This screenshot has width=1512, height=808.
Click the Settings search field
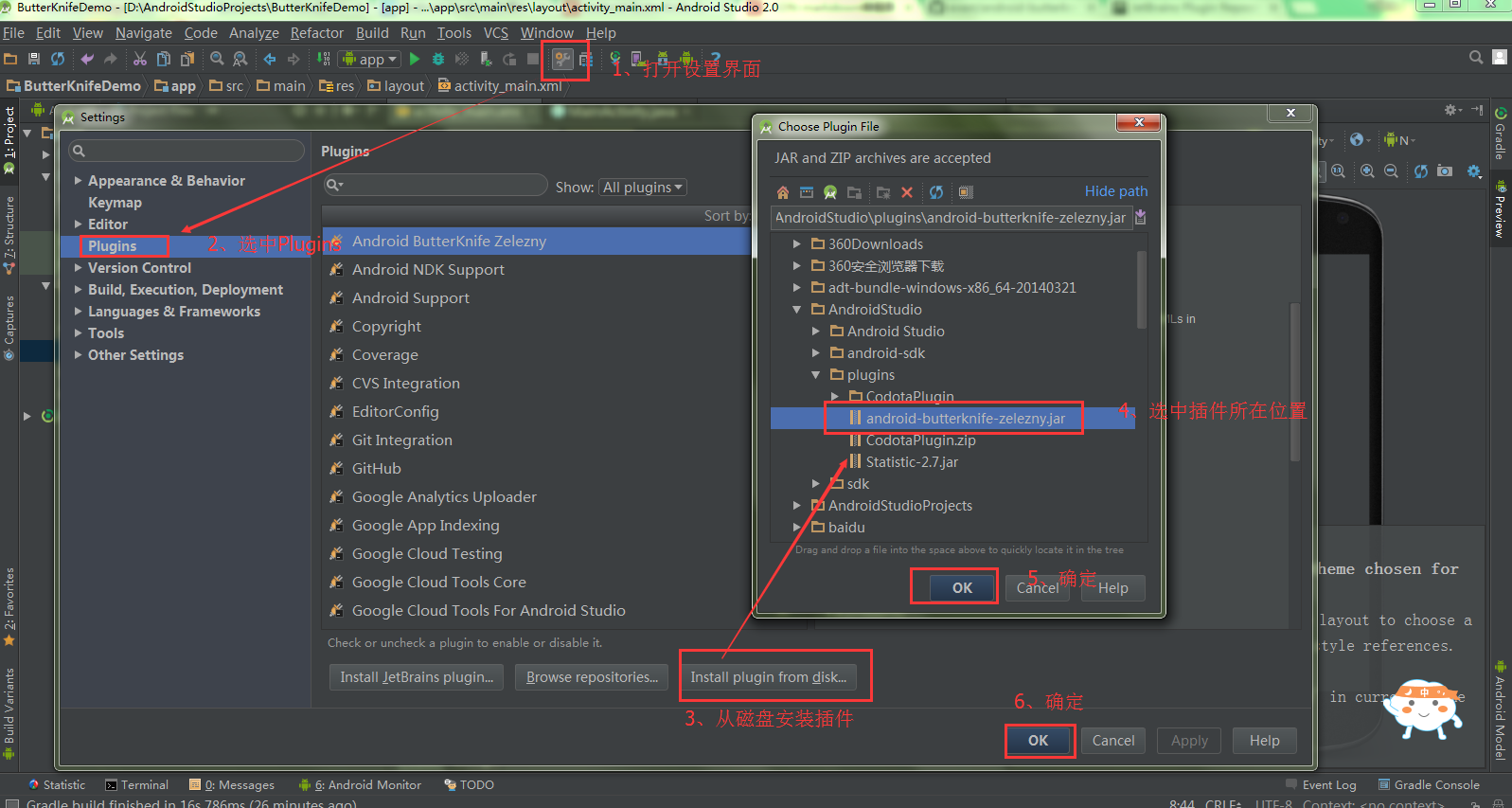pyautogui.click(x=187, y=151)
